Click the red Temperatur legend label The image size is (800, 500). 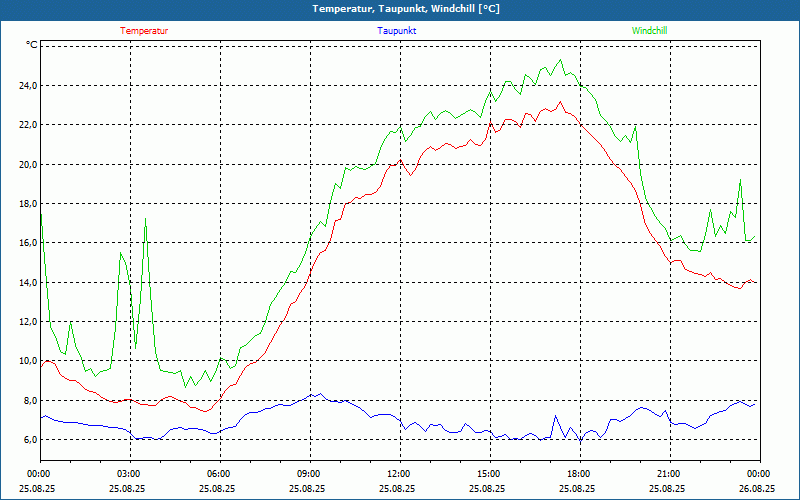point(144,31)
